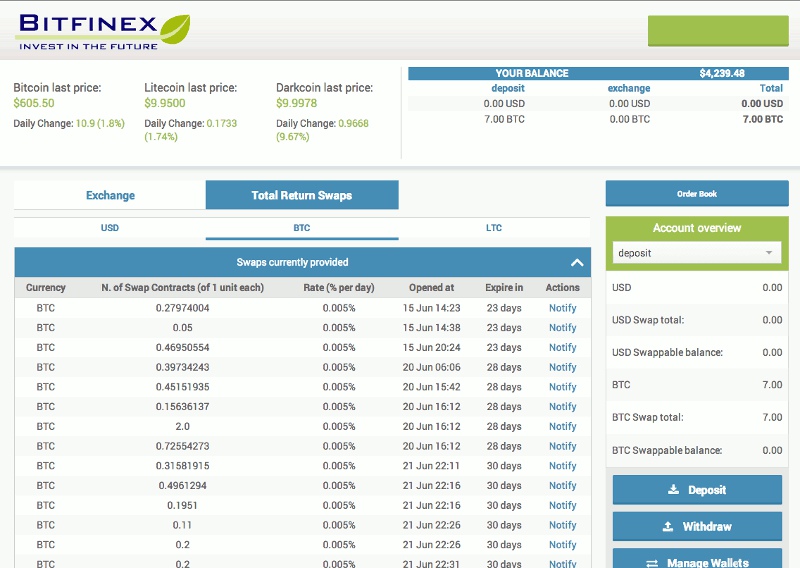Viewport: 800px width, 568px height.
Task: Click the Rate (% per day) column header
Action: click(x=339, y=287)
